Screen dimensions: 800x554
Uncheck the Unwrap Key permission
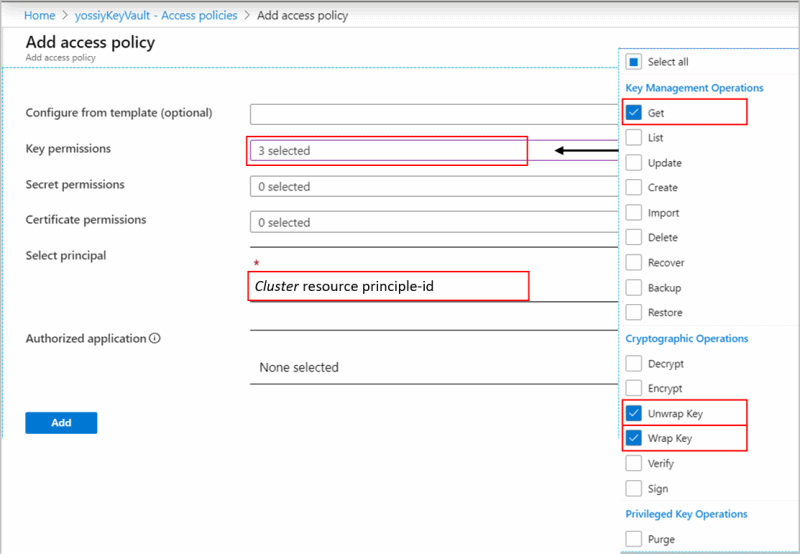(x=634, y=413)
